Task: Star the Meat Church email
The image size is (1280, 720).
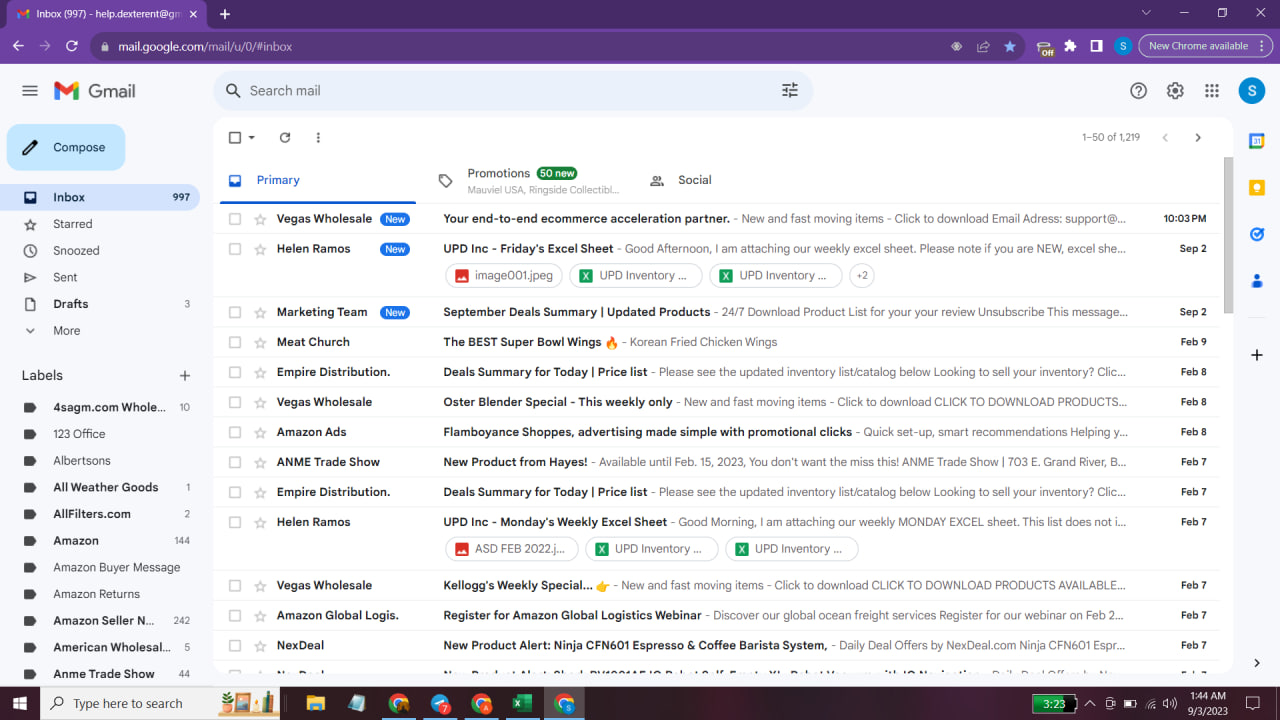Action: tap(260, 342)
